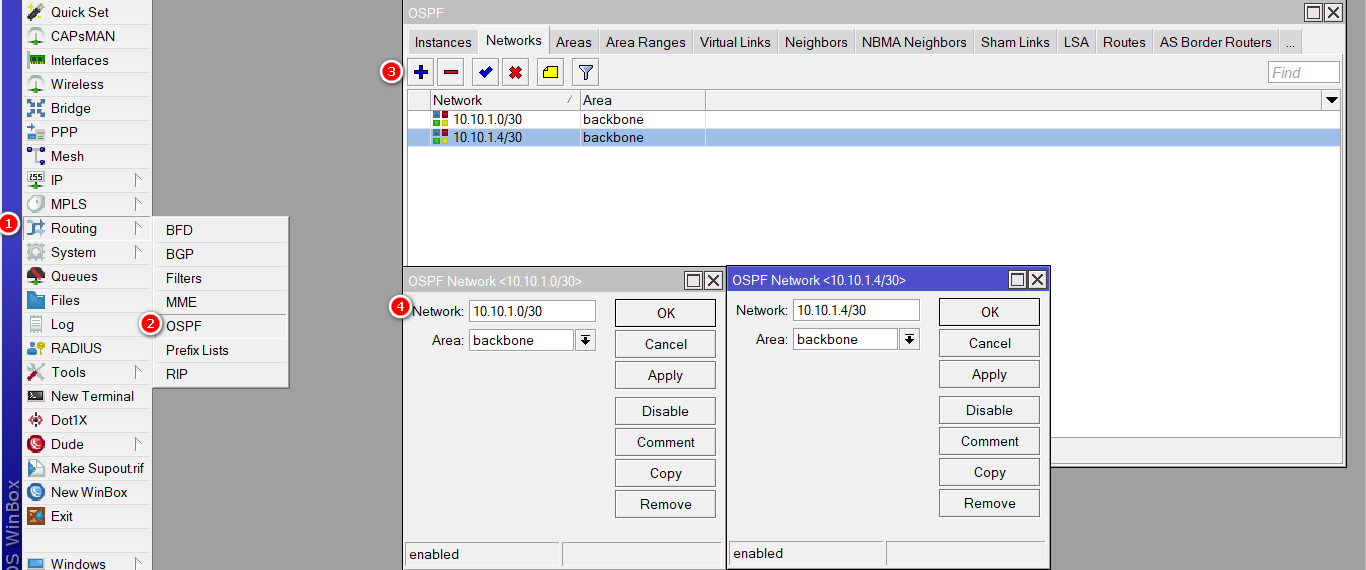Click the Network field containing 10.10.1.0/30
This screenshot has height=570, width=1366.
[532, 311]
